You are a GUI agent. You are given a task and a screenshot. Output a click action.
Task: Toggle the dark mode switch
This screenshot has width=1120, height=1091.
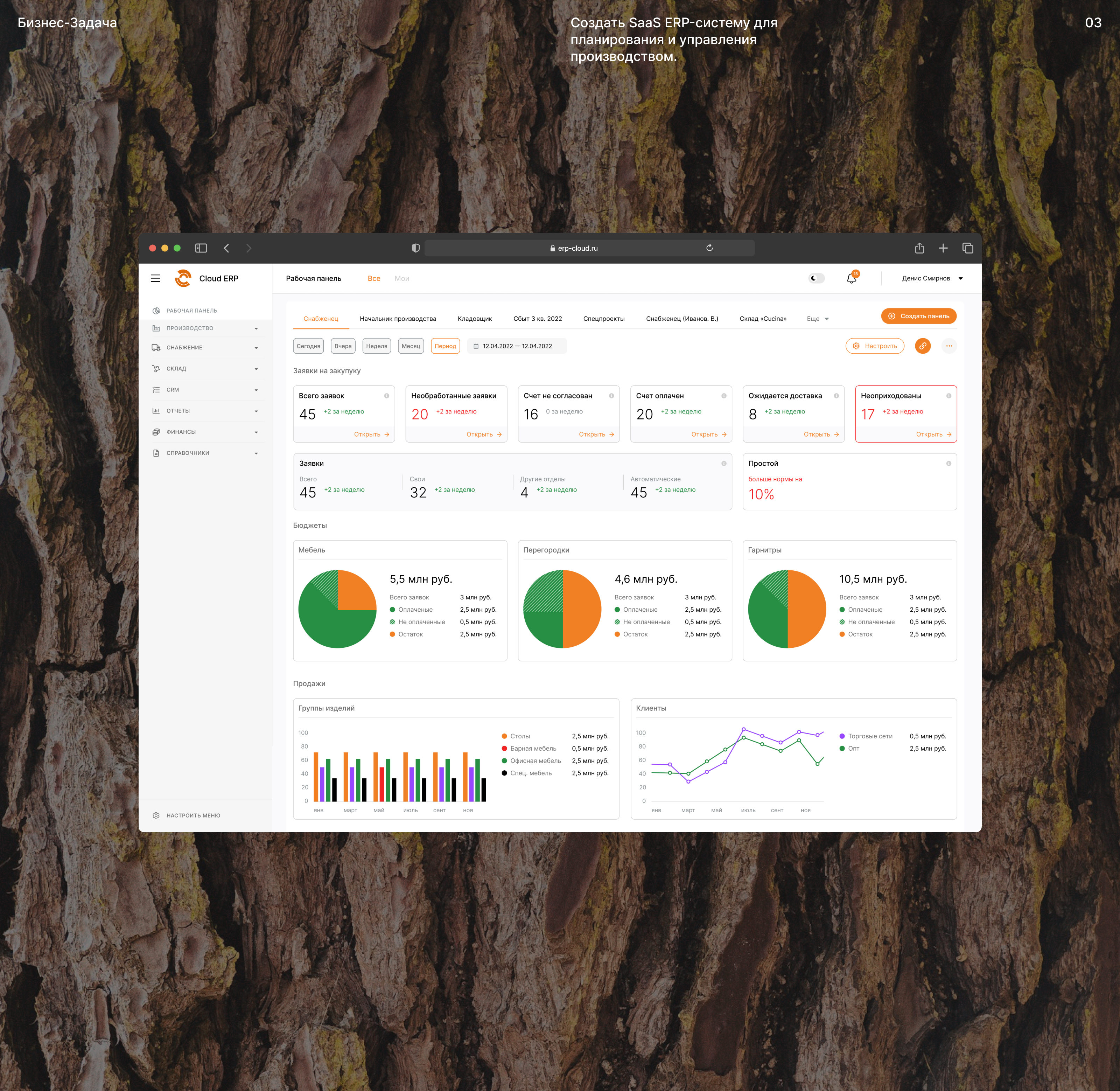816,278
